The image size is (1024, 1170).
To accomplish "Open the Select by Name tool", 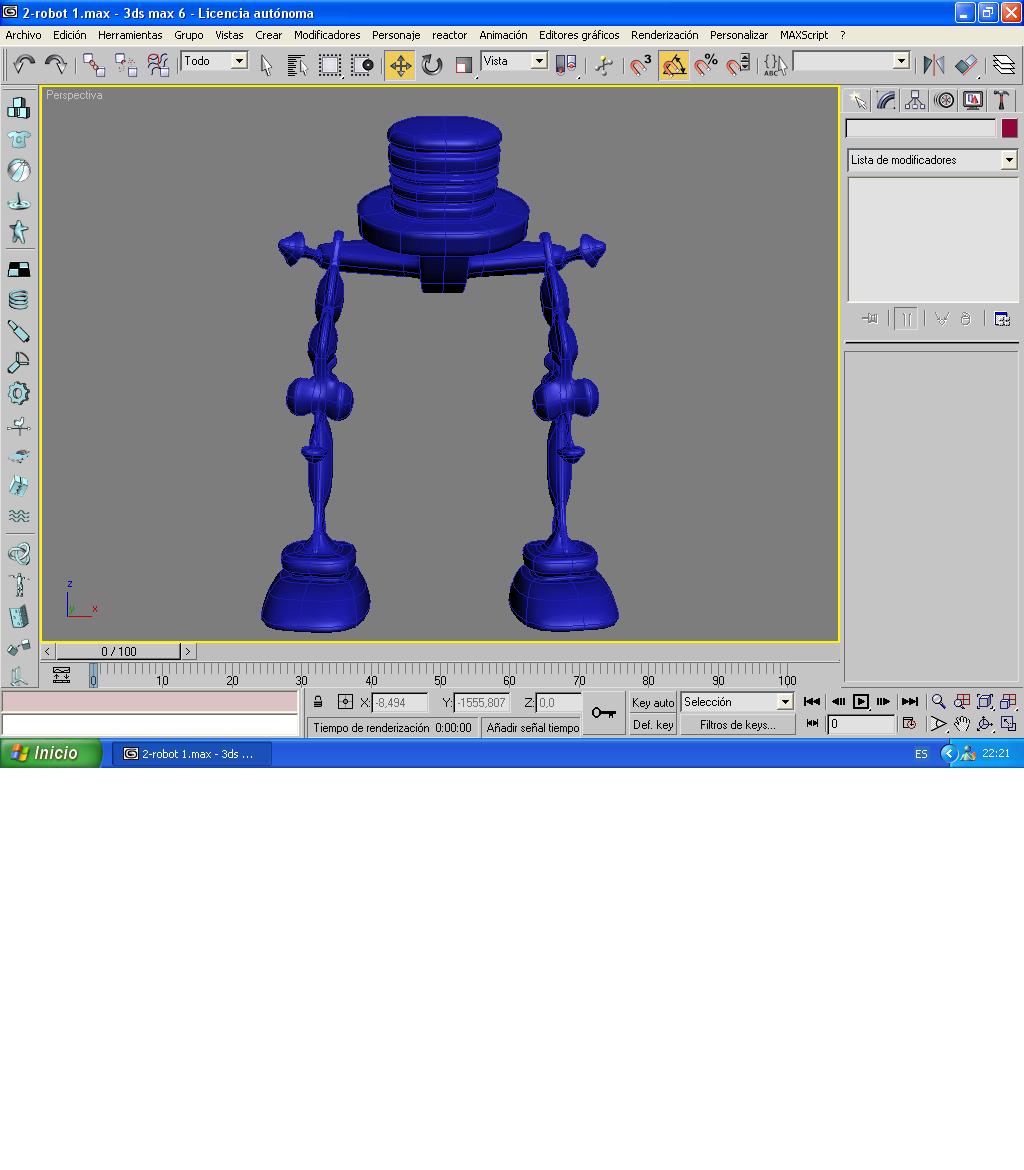I will [x=297, y=65].
